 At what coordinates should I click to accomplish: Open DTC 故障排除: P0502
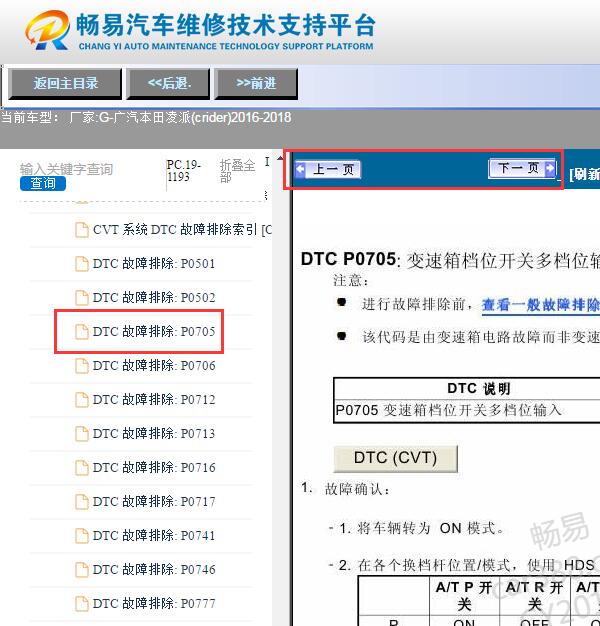coord(145,297)
